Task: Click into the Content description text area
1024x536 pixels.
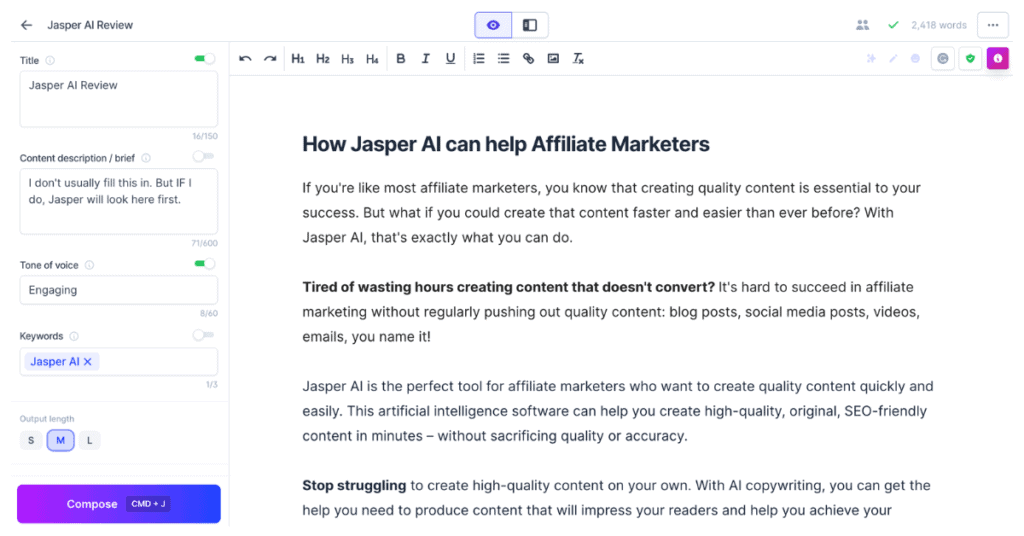Action: 119,201
